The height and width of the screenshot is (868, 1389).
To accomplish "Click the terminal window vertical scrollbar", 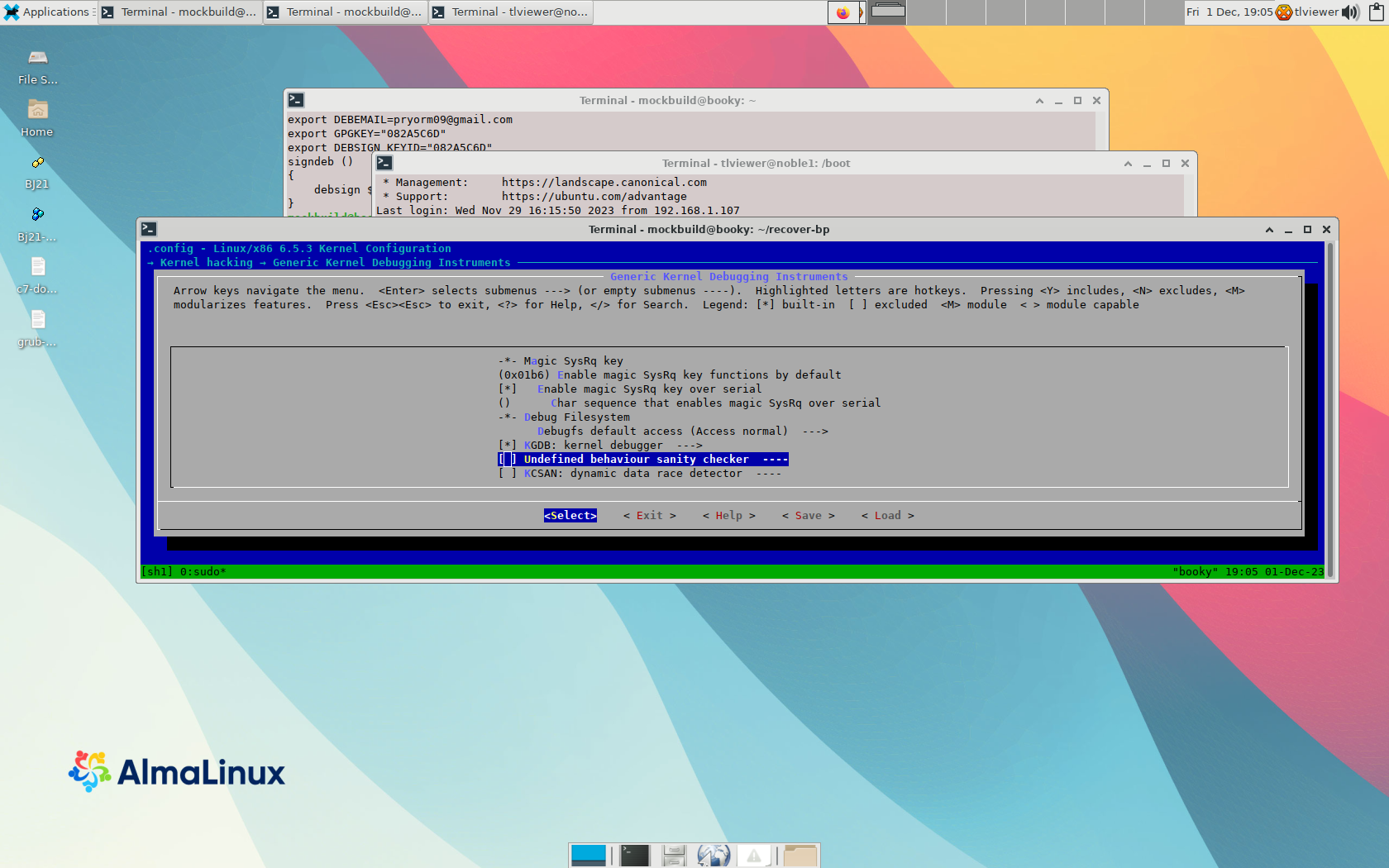I will pos(1330,405).
